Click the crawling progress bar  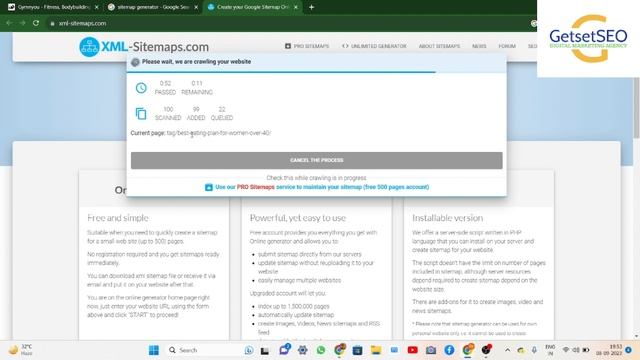[x=317, y=72]
